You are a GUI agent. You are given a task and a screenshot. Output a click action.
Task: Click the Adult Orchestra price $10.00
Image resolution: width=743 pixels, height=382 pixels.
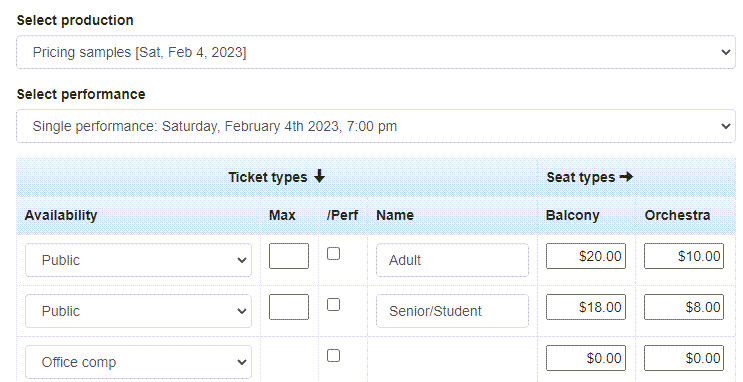pyautogui.click(x=684, y=256)
